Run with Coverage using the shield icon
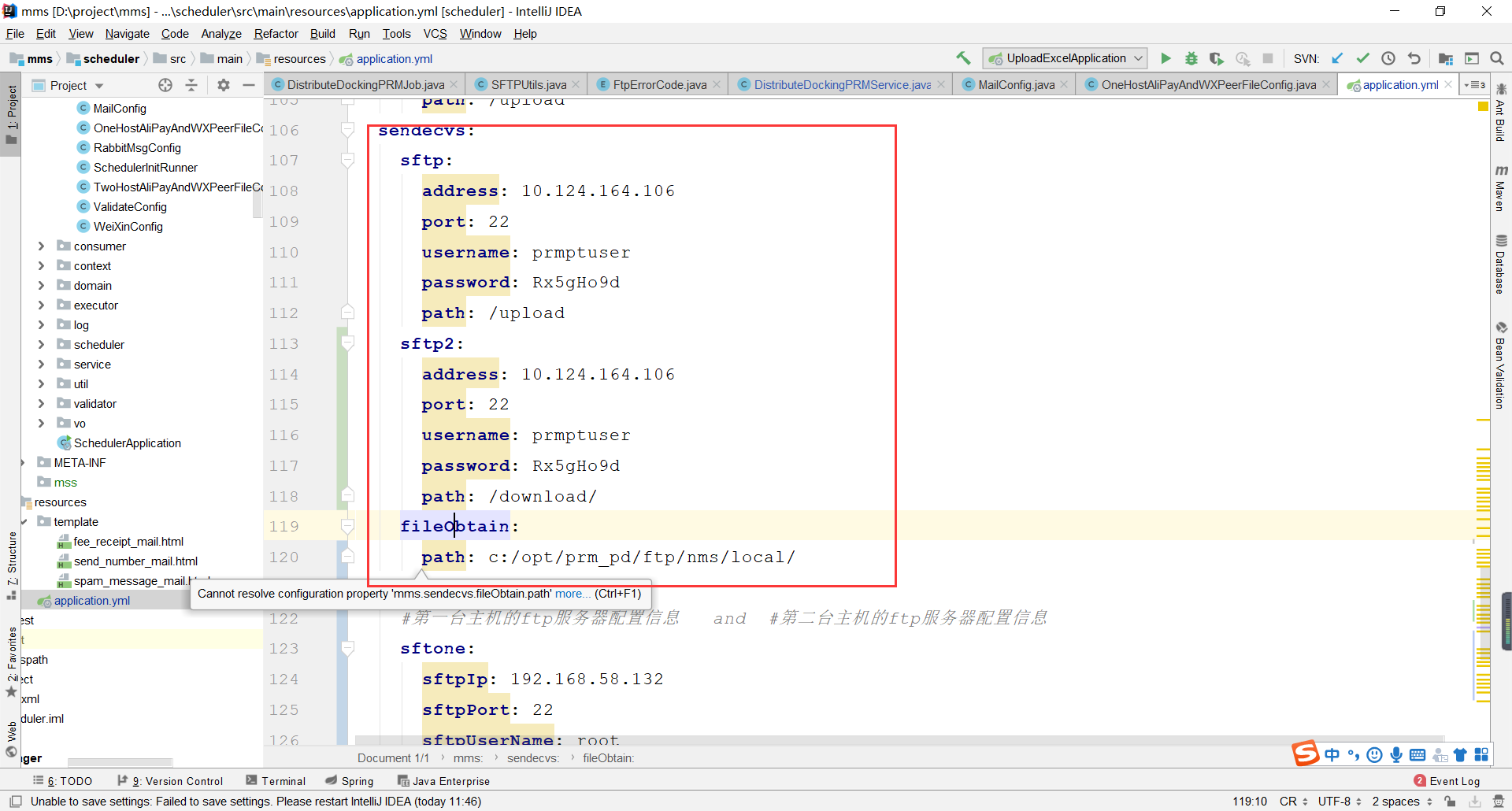Viewport: 1512px width, 811px height. (x=1217, y=58)
